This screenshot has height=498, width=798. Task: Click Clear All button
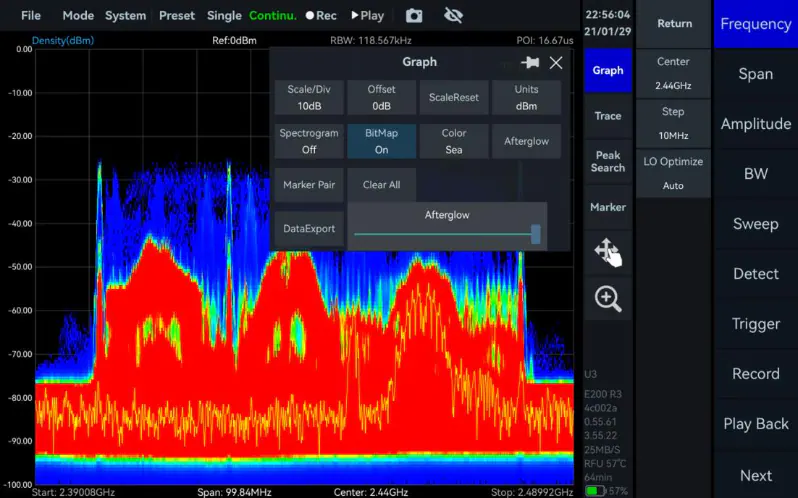pyautogui.click(x=381, y=185)
